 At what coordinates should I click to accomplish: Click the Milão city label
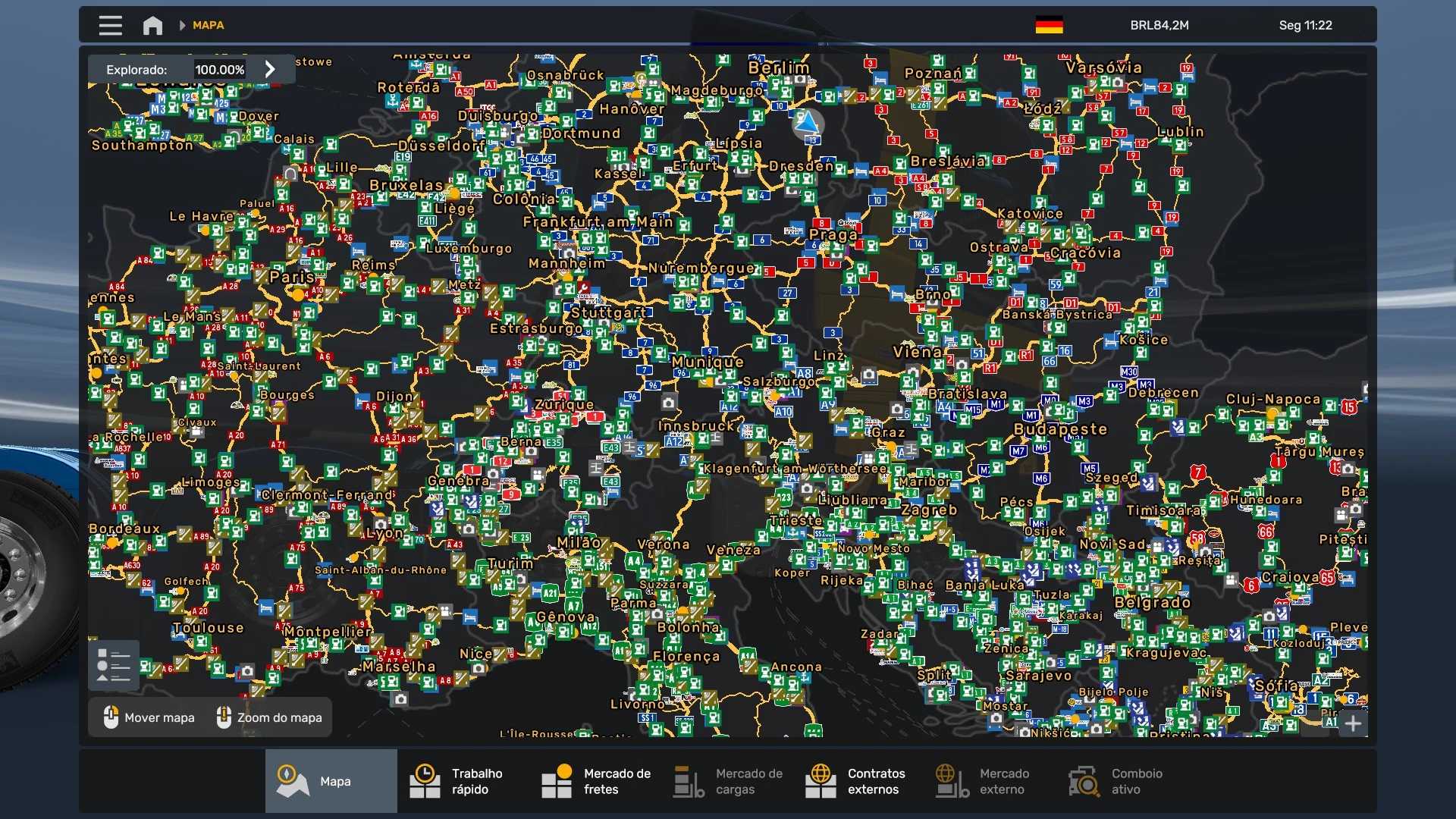[x=579, y=542]
